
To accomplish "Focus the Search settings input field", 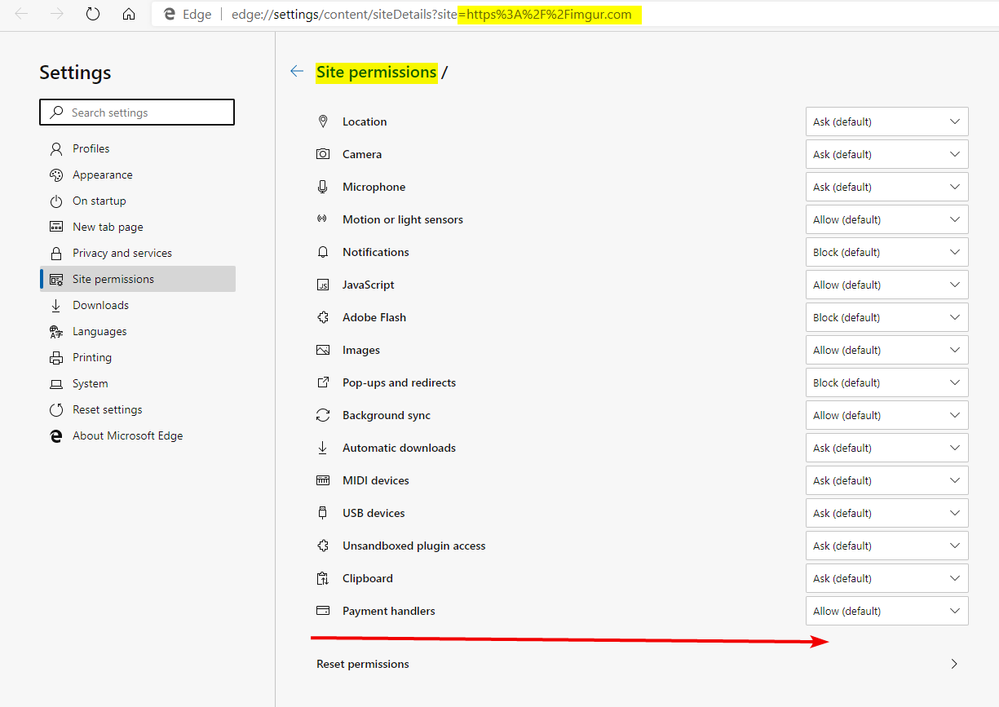I will [137, 112].
